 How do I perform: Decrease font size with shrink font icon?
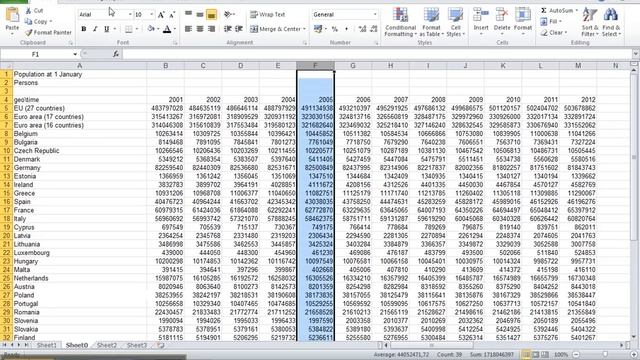point(172,15)
